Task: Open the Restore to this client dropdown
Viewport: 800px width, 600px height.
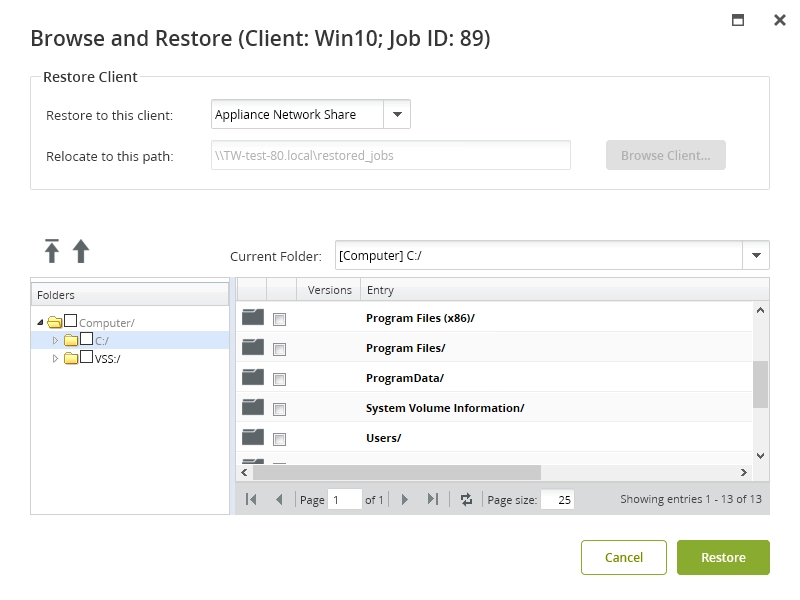Action: pyautogui.click(x=397, y=114)
